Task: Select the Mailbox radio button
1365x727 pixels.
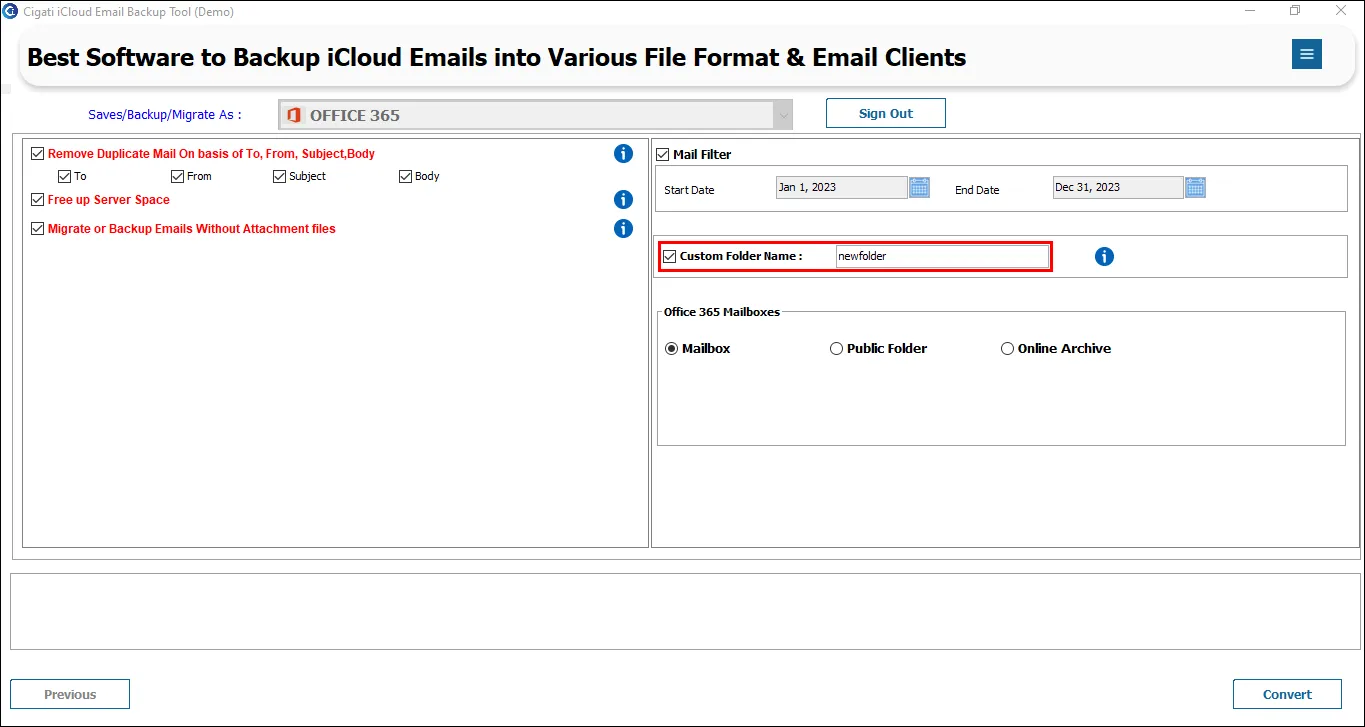Action: [672, 349]
